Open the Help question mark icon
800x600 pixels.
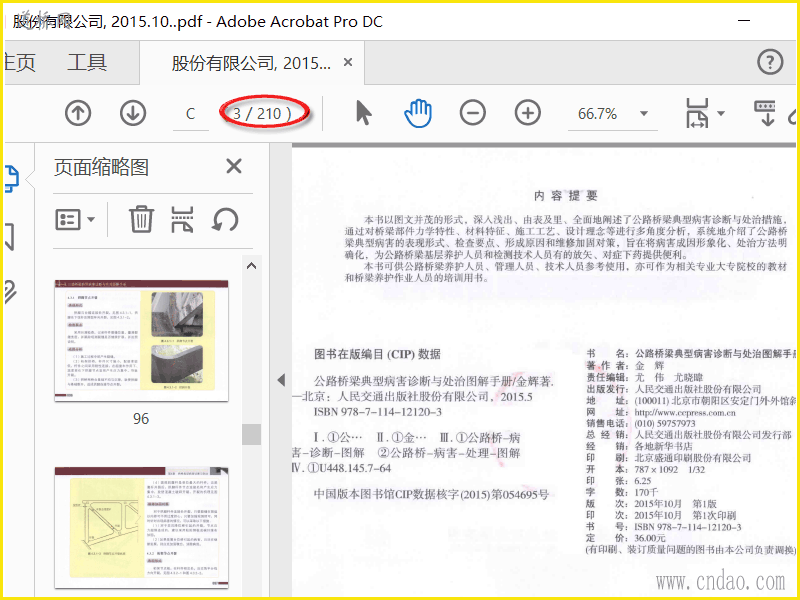click(x=770, y=62)
